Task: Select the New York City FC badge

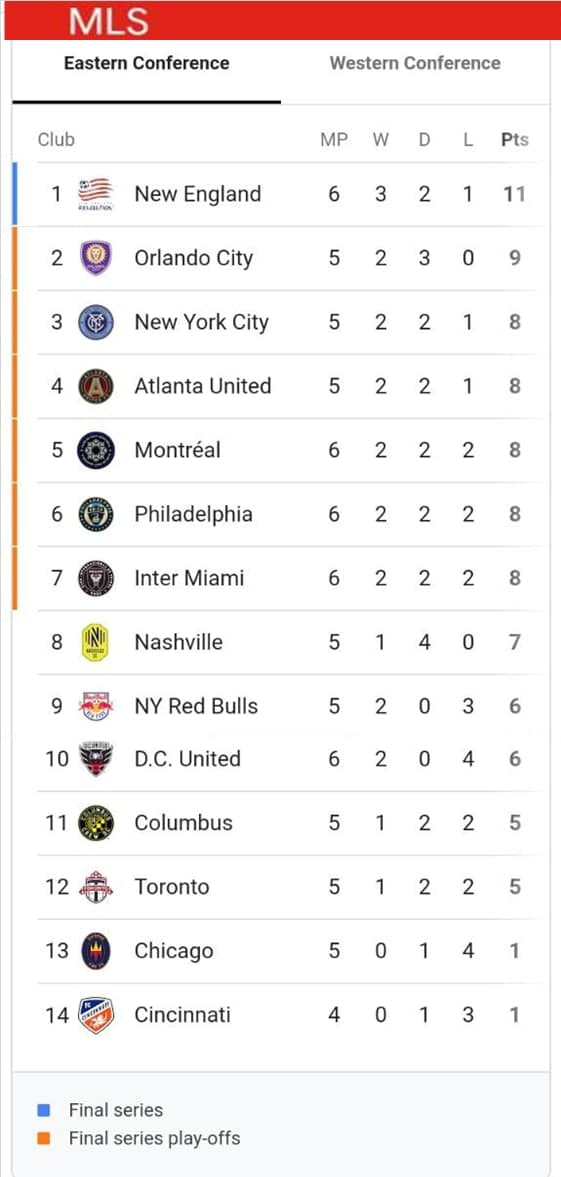Action: click(x=96, y=322)
